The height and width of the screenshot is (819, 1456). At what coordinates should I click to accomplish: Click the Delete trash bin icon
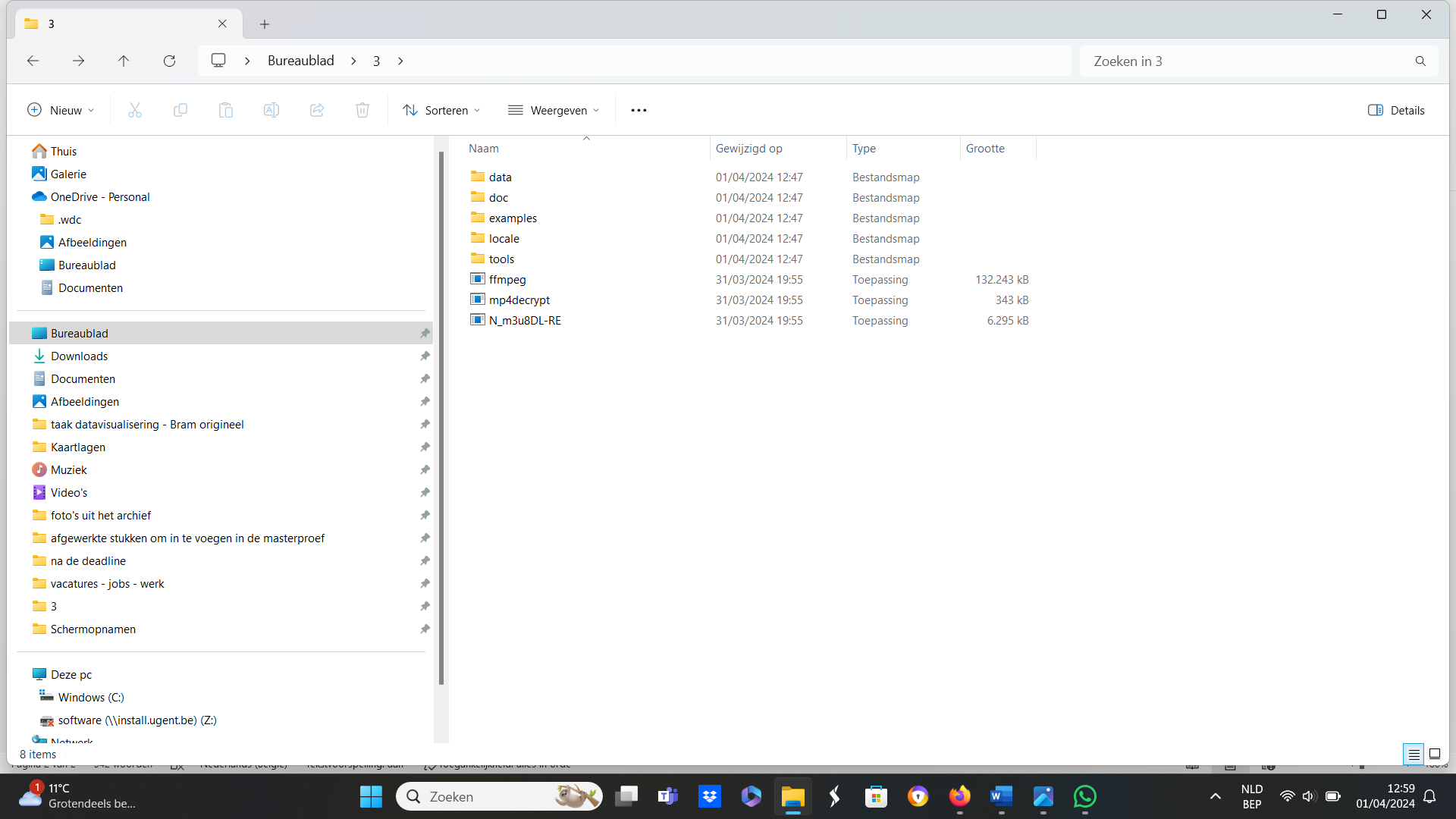[362, 111]
